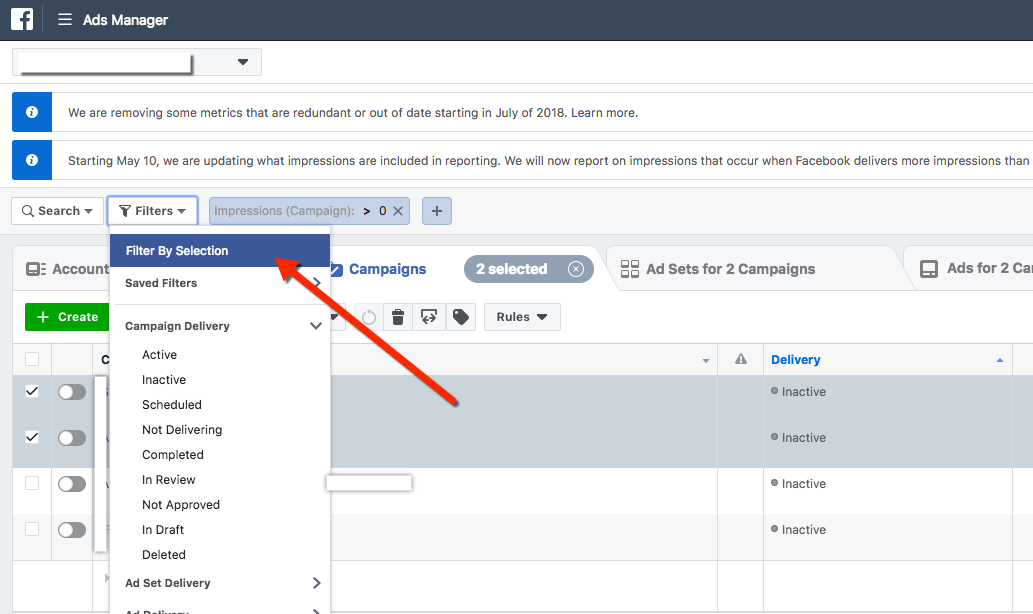Switch on the fourth campaign toggle
This screenshot has height=614, width=1033.
click(72, 530)
